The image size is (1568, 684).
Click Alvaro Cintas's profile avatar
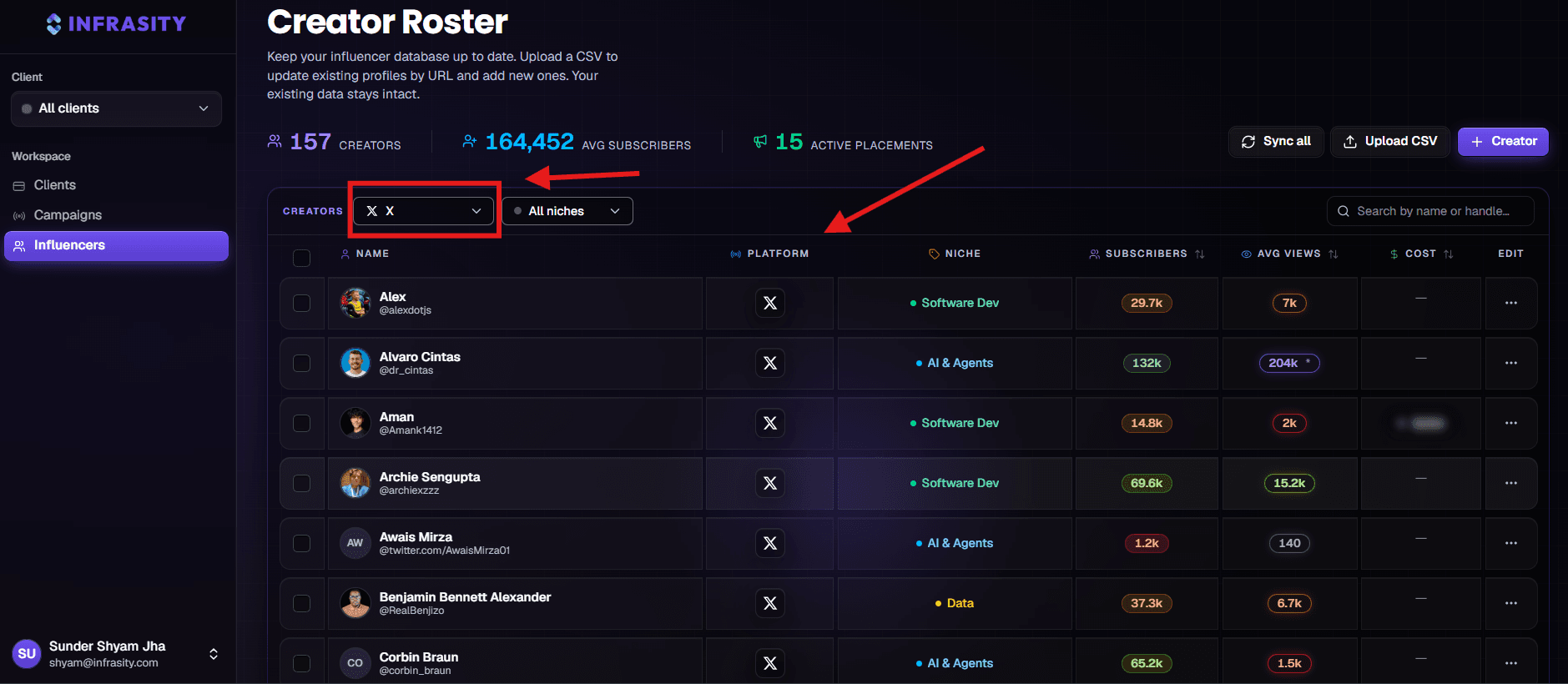click(355, 363)
